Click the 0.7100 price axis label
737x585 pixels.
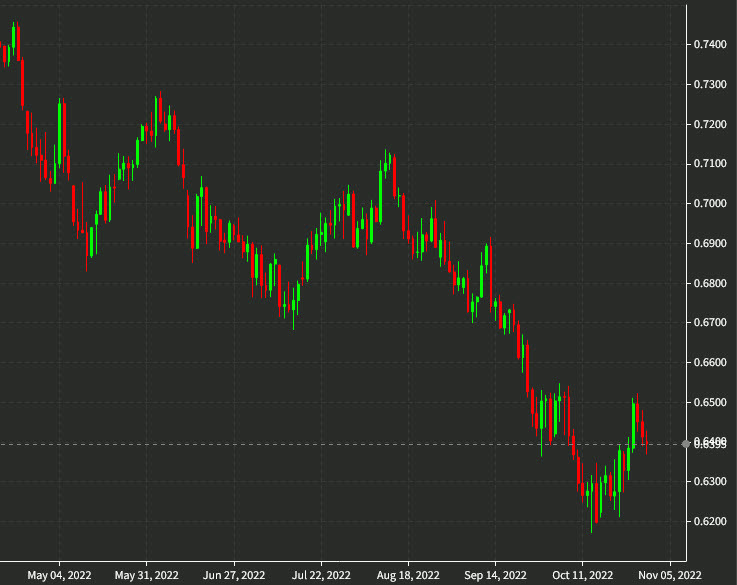710,164
